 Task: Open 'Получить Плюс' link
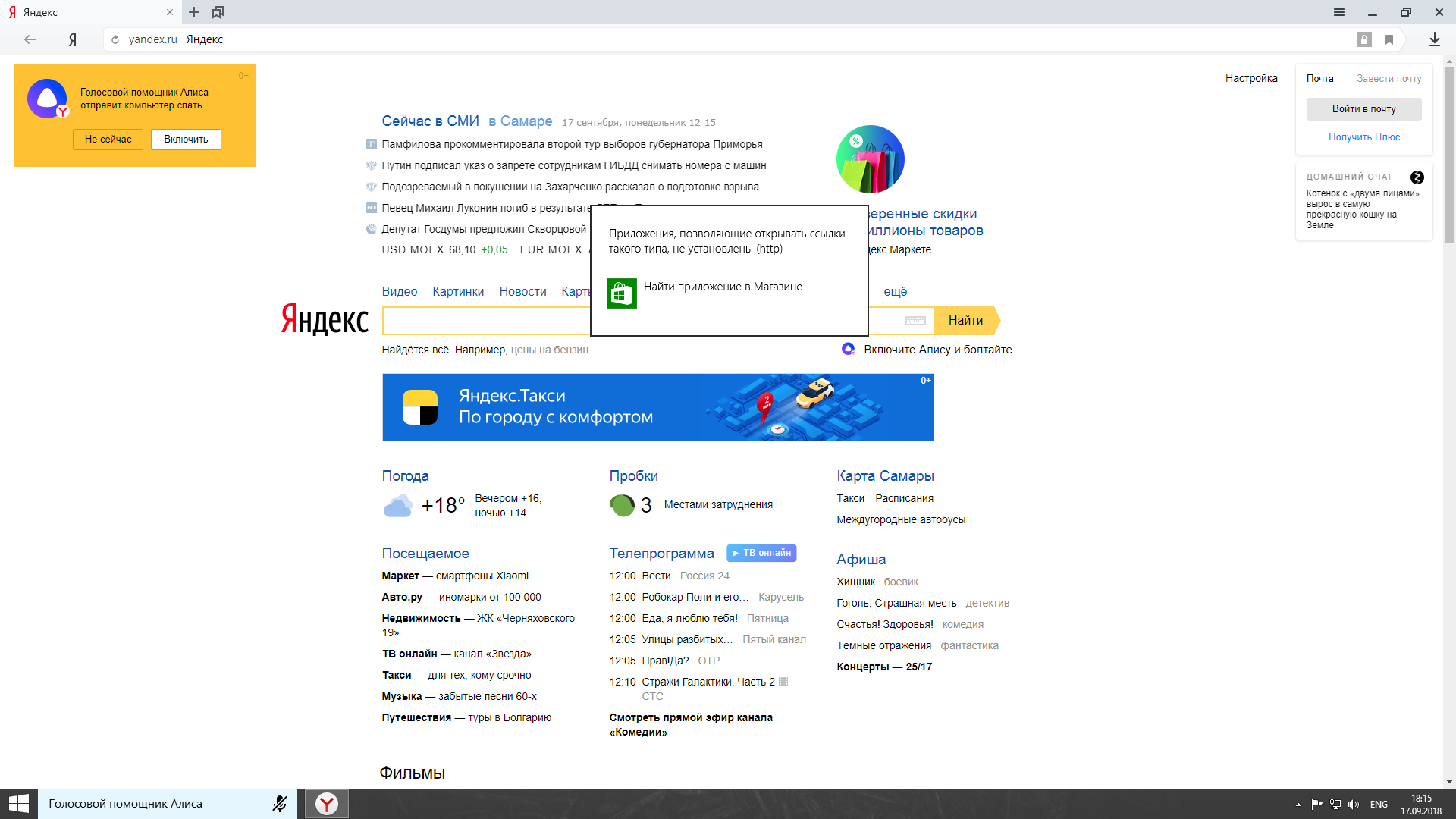point(1363,137)
